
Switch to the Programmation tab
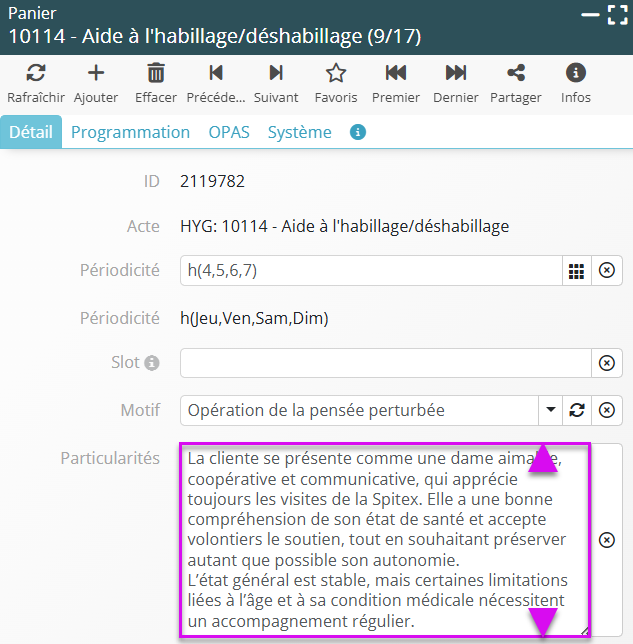coord(130,132)
